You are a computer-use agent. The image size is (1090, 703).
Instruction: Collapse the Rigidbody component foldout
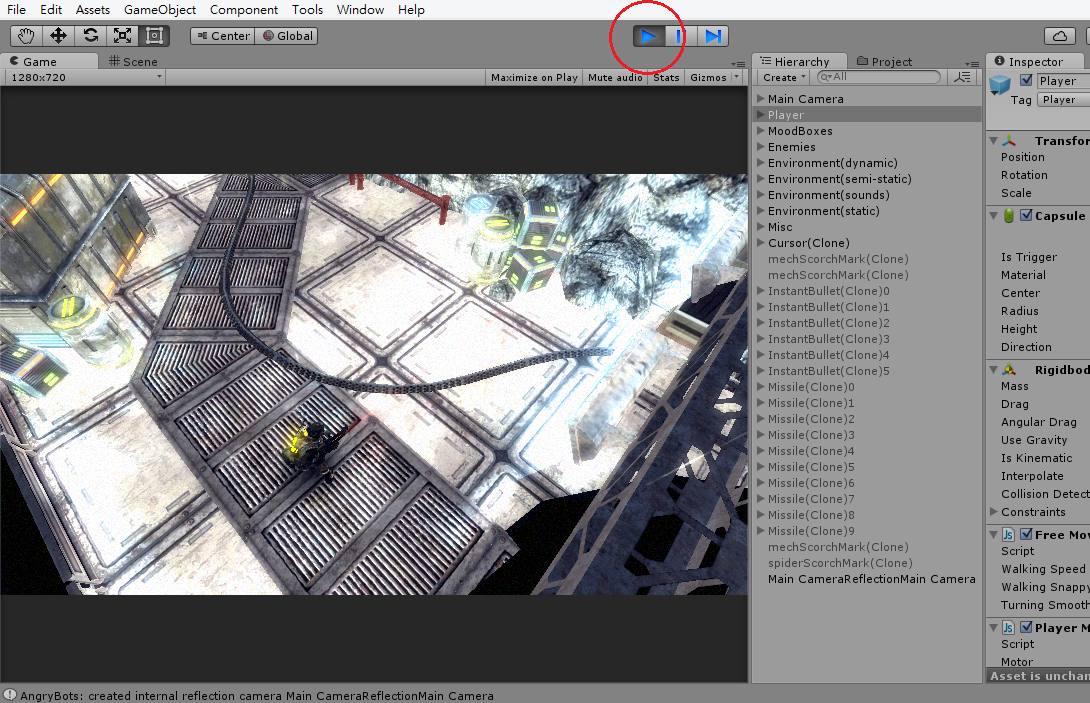coord(994,370)
